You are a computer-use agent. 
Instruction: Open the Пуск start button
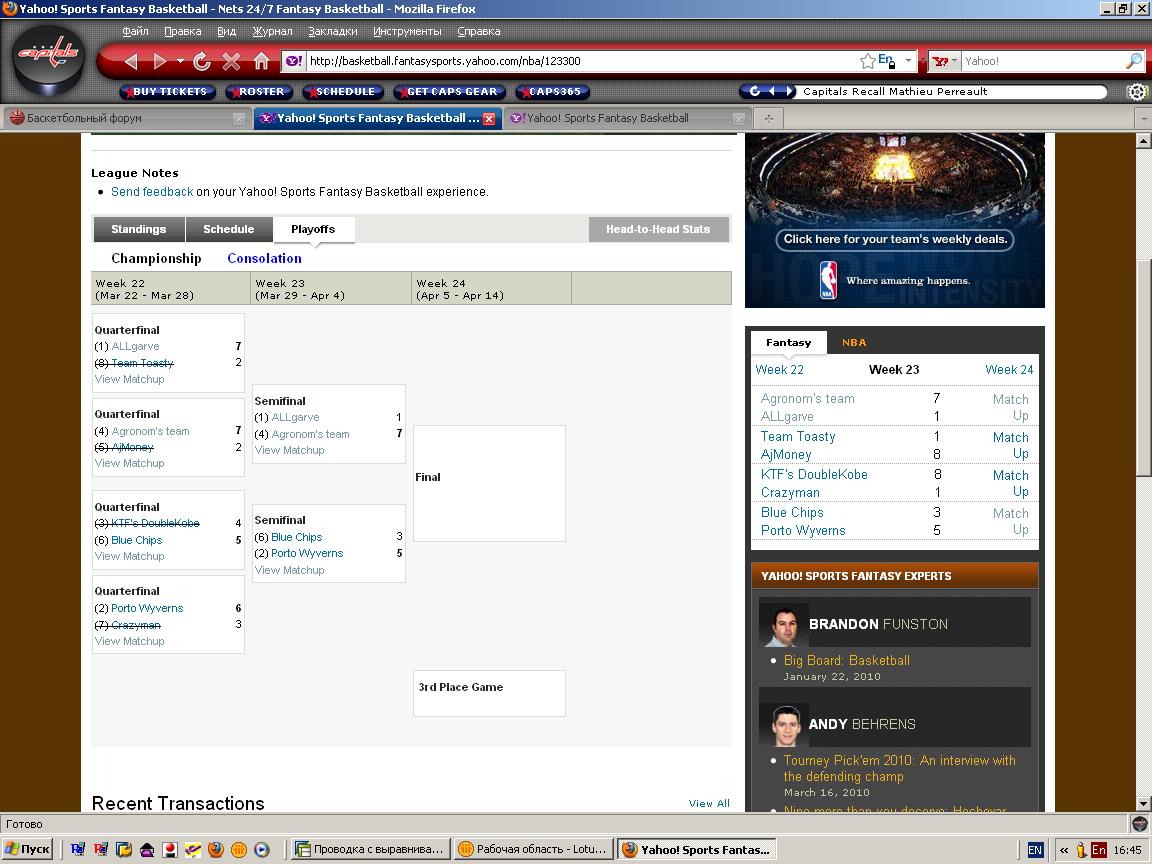29,849
